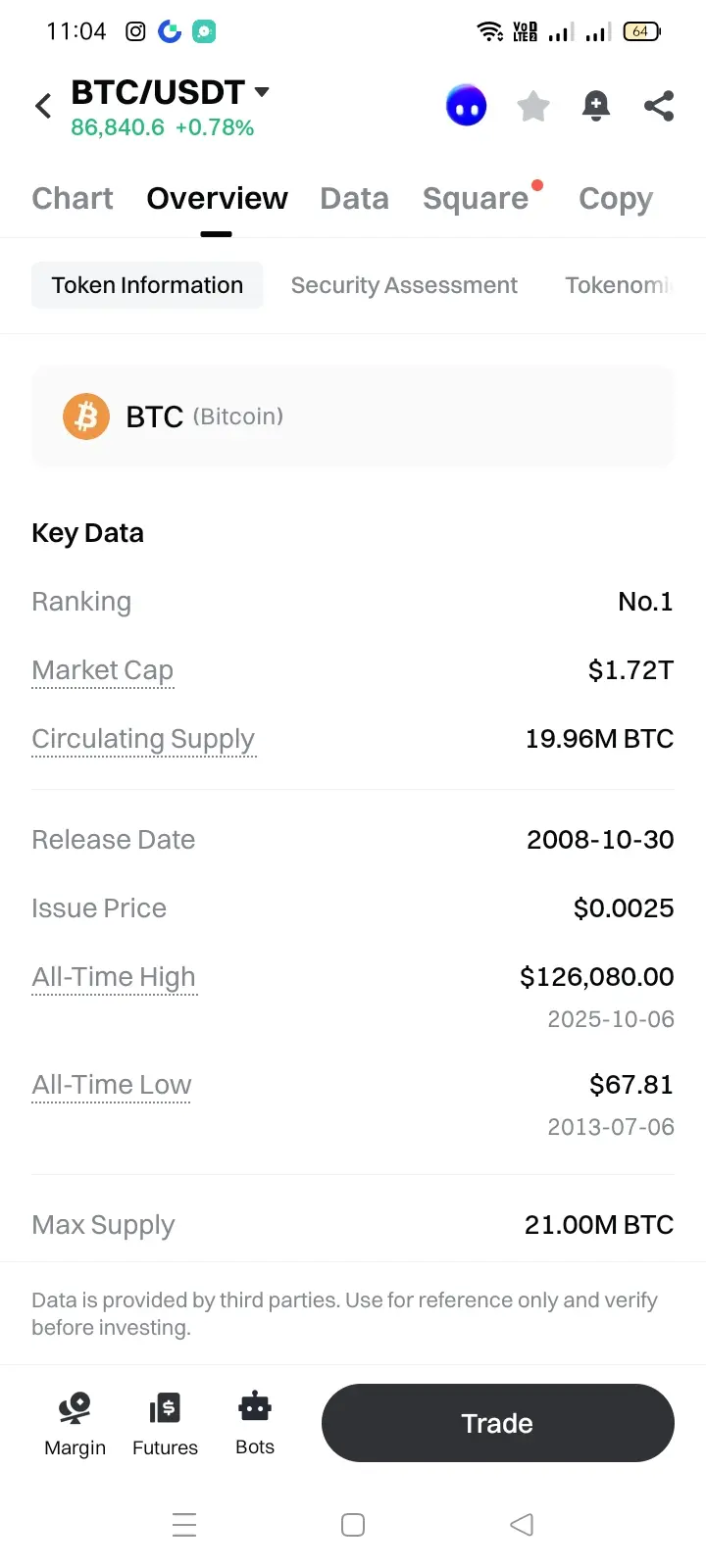Open the Data tab

point(354,198)
